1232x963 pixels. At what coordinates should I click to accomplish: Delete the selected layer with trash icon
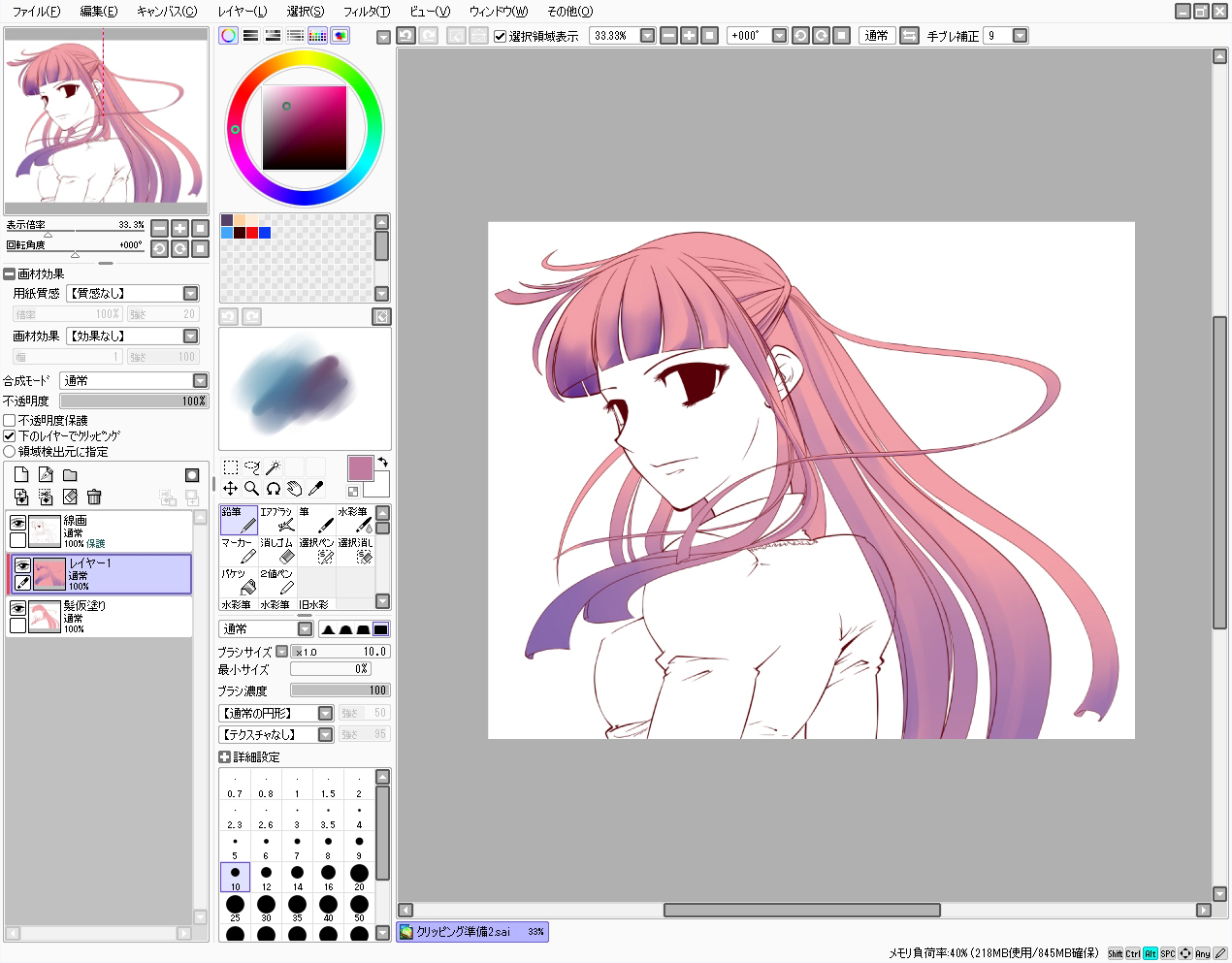(x=94, y=497)
